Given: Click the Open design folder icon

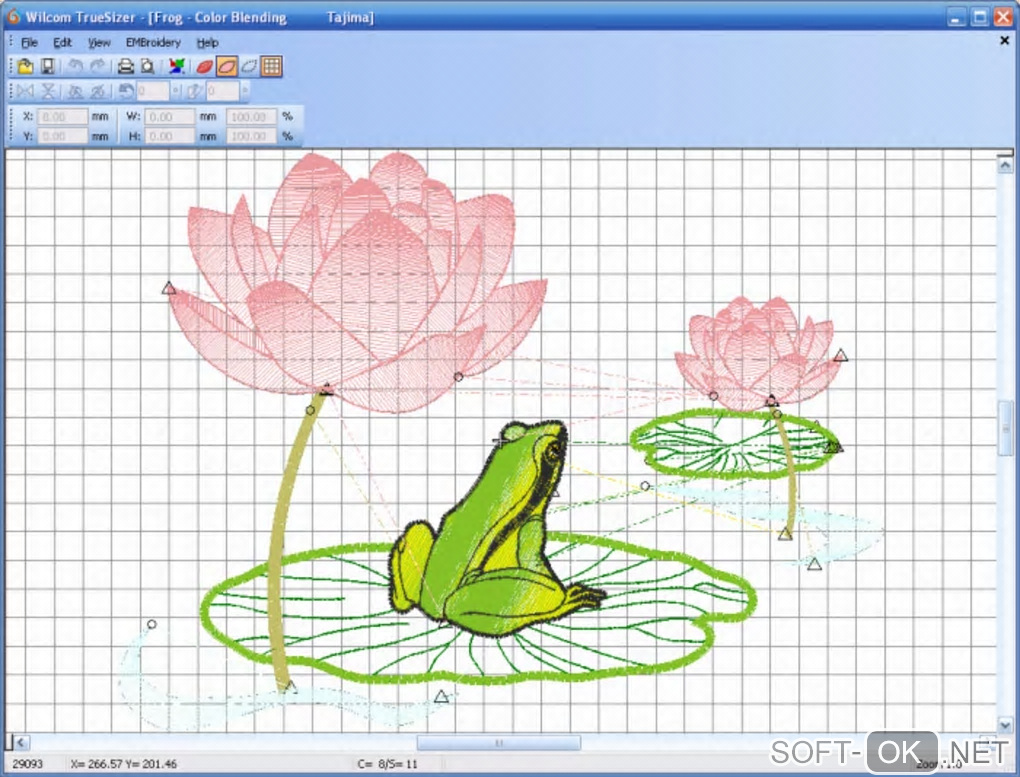Looking at the screenshot, I should tap(25, 66).
